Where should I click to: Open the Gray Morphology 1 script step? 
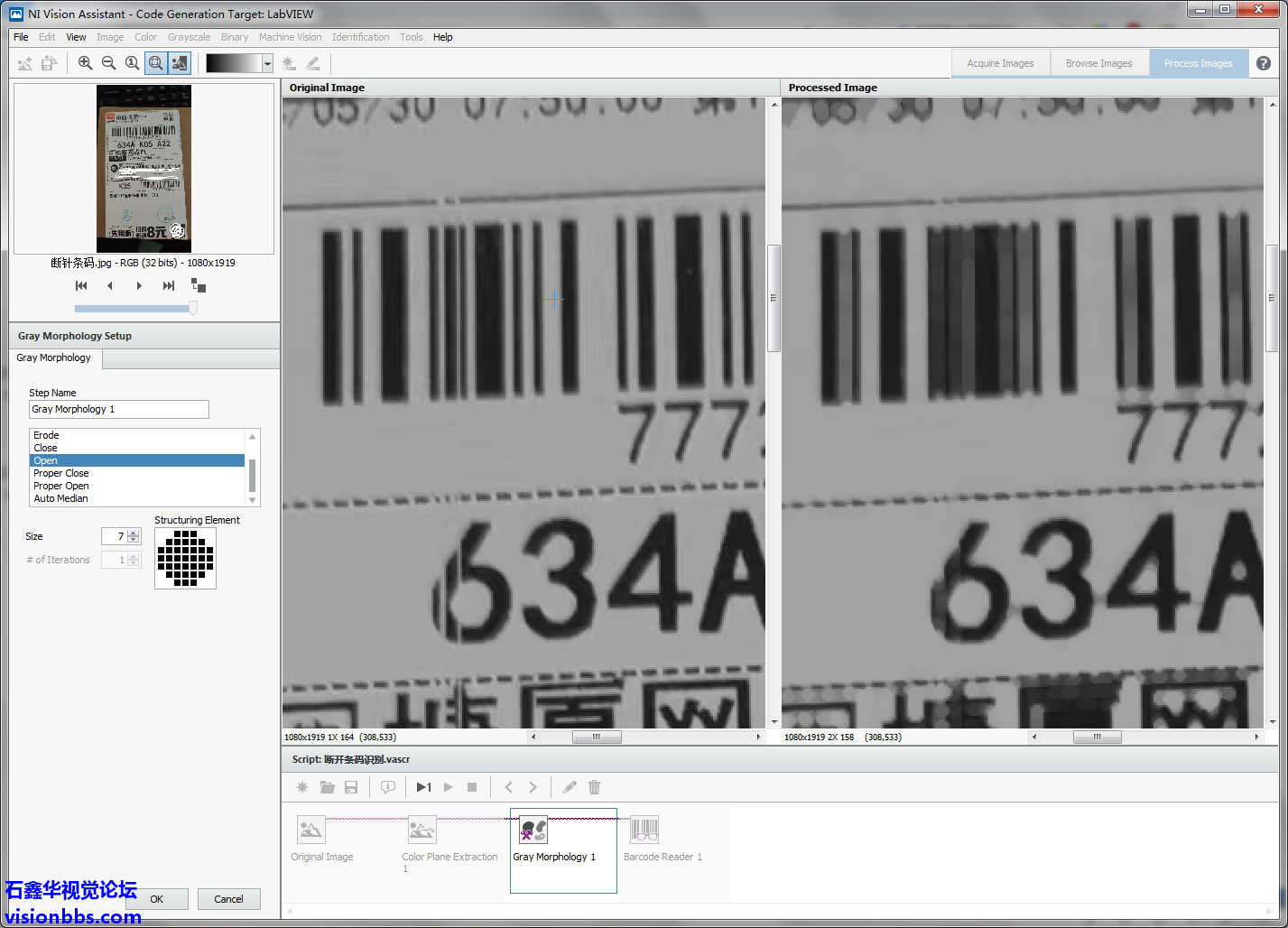pos(533,831)
